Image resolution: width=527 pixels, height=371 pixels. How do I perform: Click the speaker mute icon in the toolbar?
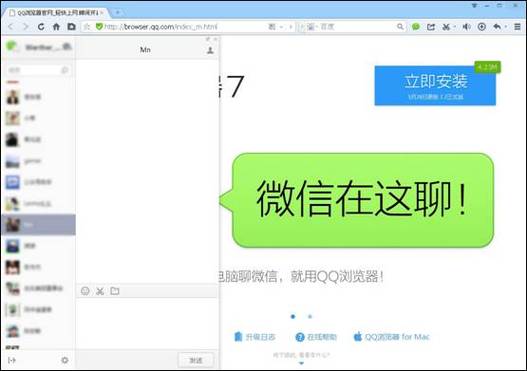pos(466,27)
